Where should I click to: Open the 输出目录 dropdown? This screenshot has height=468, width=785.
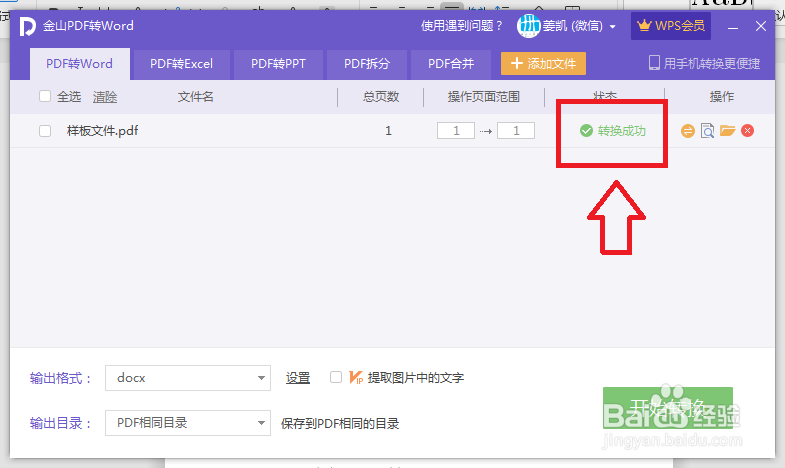pos(188,423)
